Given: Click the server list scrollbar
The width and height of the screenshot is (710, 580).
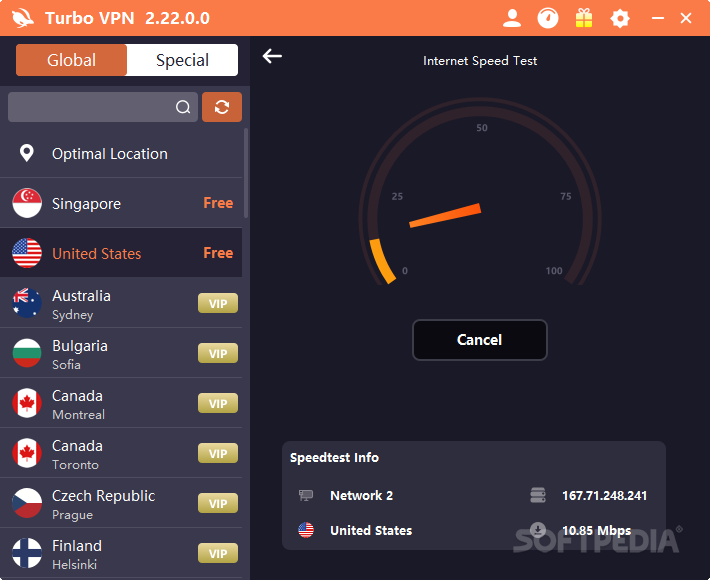Looking at the screenshot, I should [246, 173].
